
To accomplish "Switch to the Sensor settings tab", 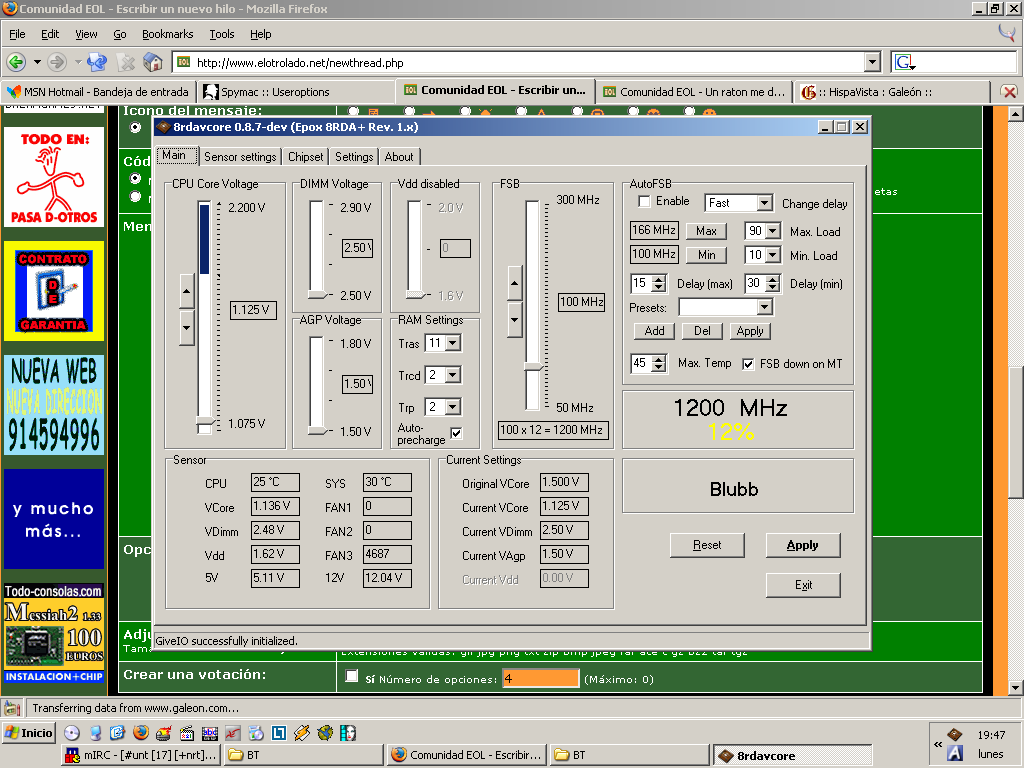I will [240, 157].
